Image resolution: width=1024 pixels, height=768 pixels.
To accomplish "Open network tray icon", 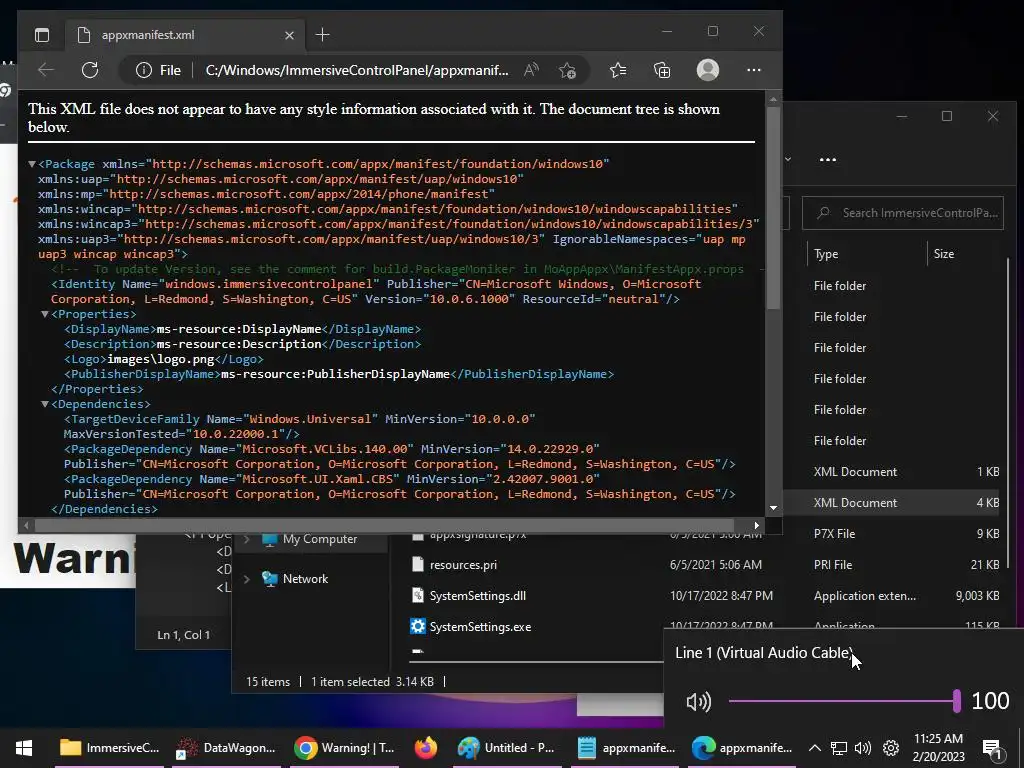I will click(x=839, y=748).
